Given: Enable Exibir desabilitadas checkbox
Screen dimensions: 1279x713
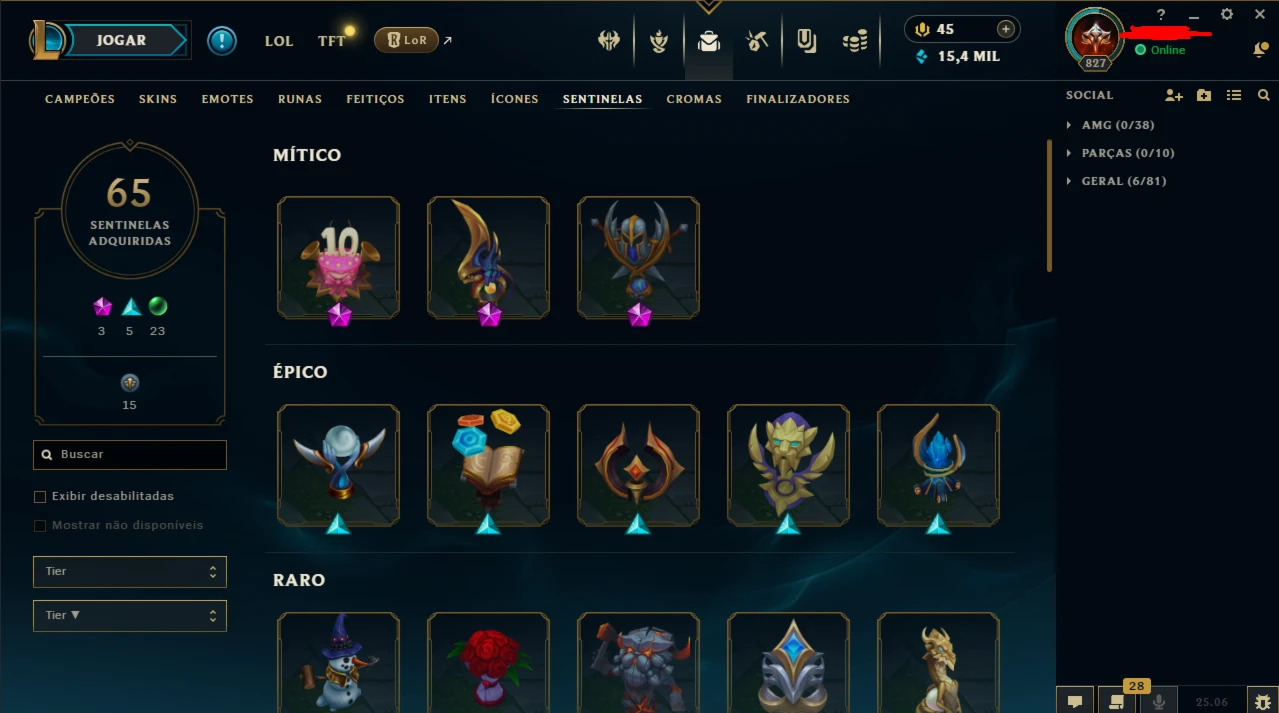Looking at the screenshot, I should tap(40, 496).
